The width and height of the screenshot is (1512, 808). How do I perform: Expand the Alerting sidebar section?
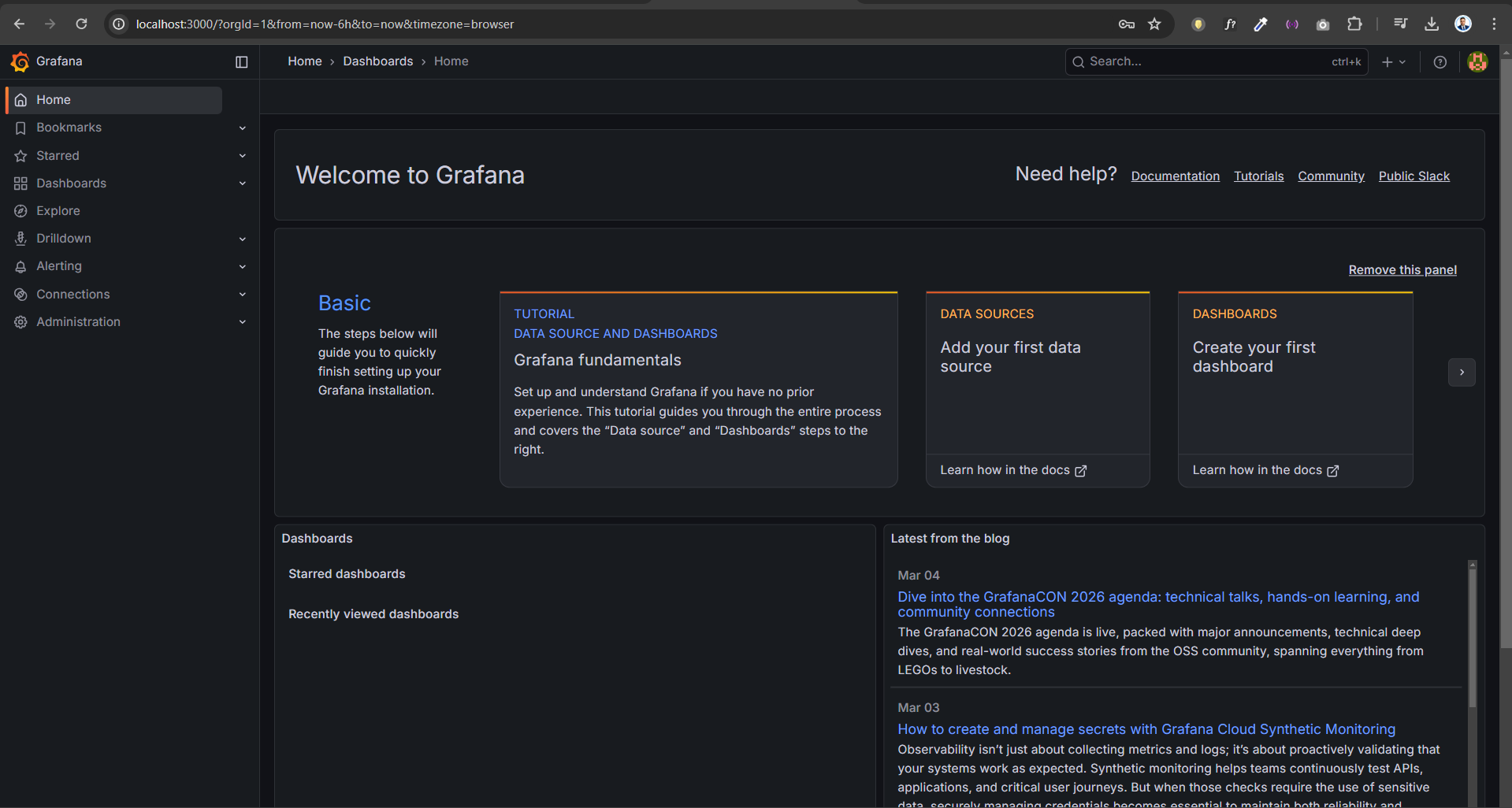click(x=242, y=266)
